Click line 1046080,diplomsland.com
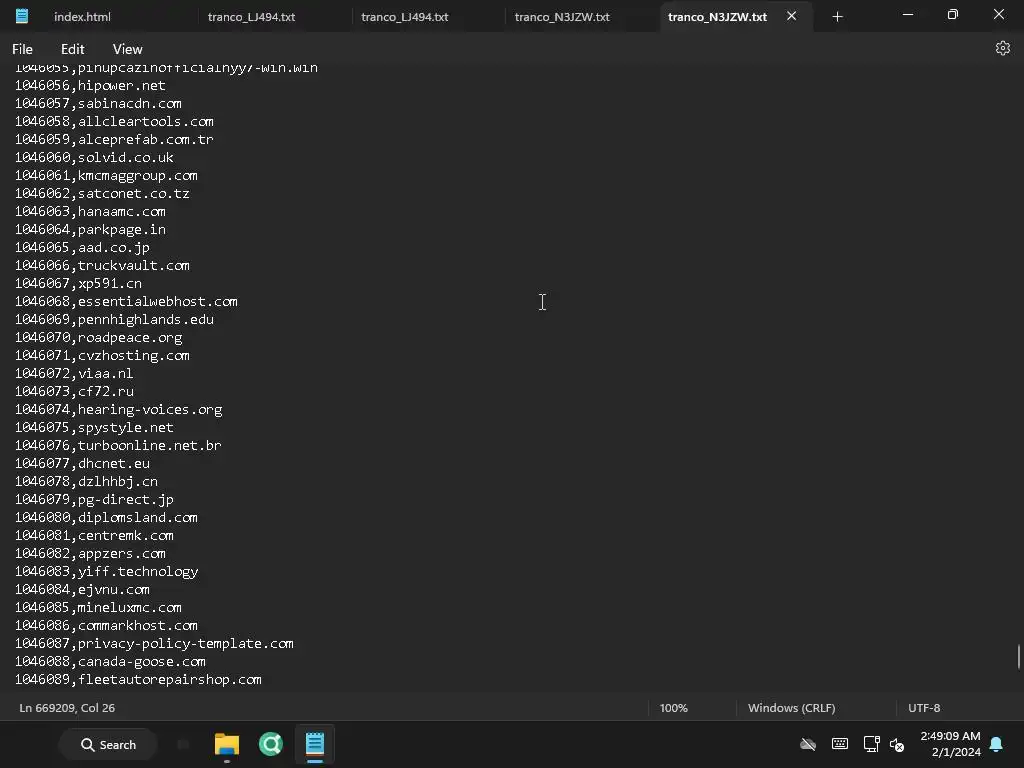Screen dimensions: 1024x768 [x=106, y=517]
